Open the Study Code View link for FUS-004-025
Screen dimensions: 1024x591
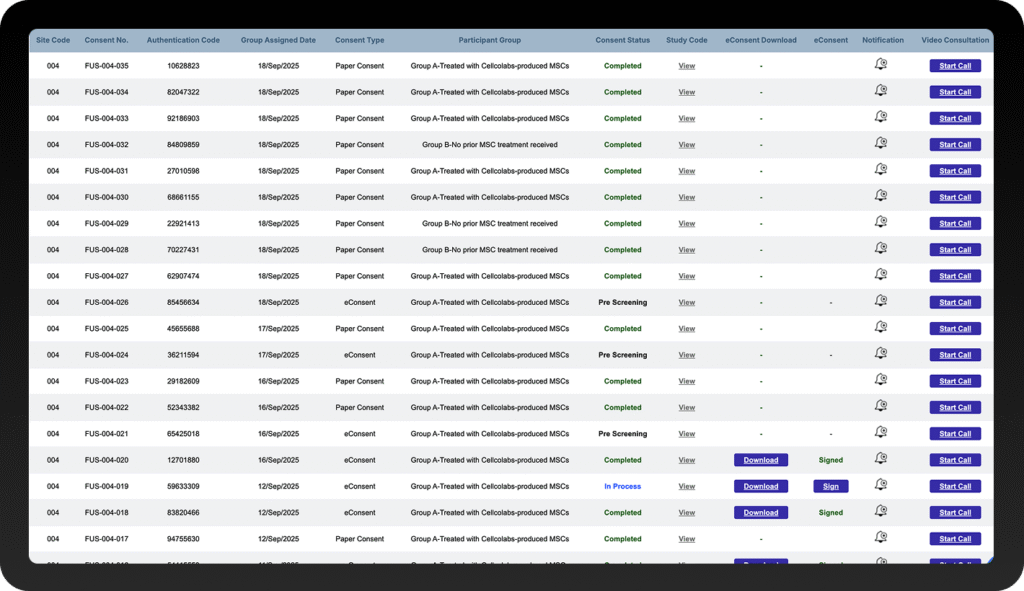[686, 328]
